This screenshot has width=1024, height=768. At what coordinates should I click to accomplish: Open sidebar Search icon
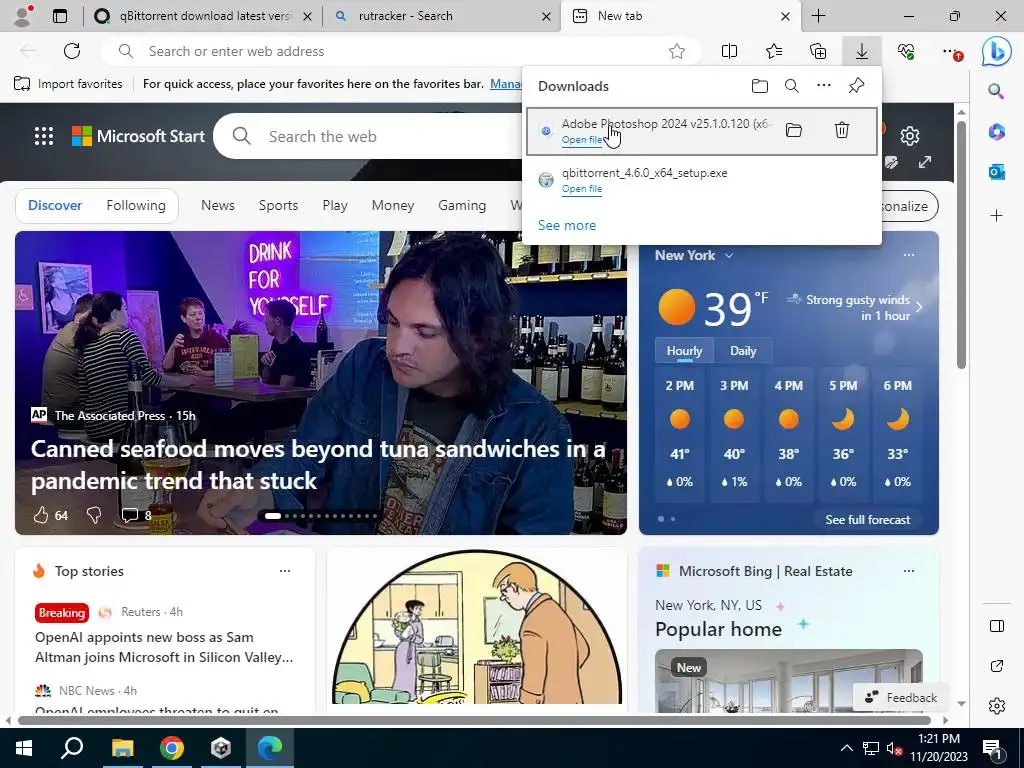[996, 91]
